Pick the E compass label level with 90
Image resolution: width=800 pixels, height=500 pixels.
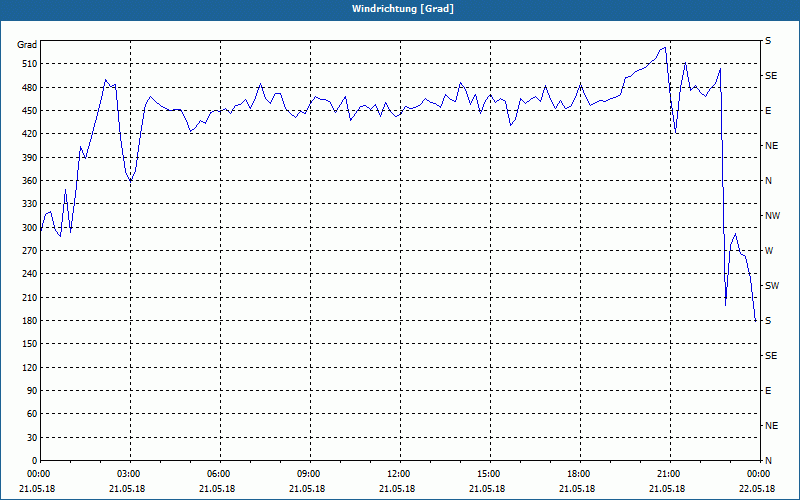pos(768,390)
